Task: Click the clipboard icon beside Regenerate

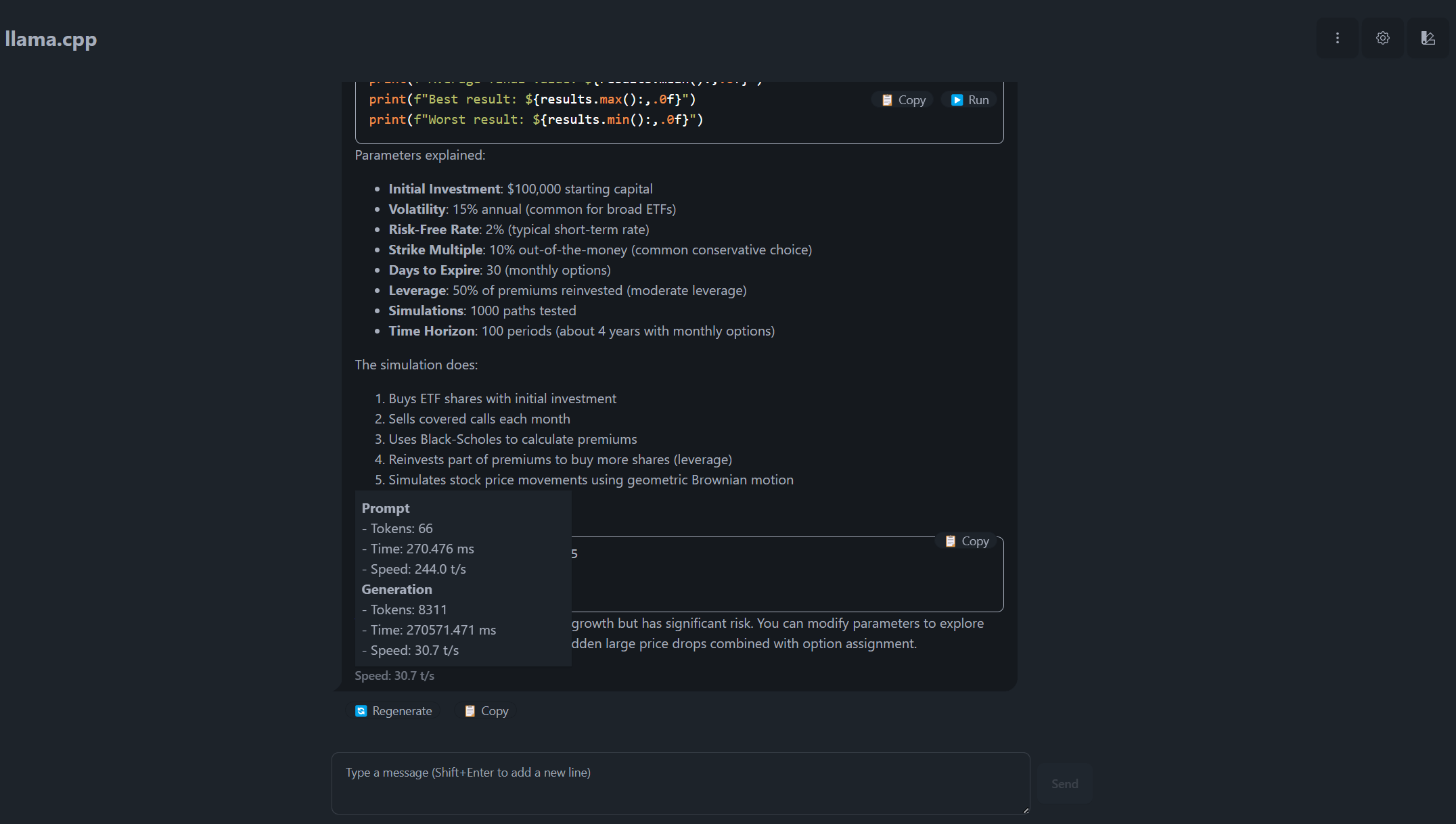Action: coord(470,710)
